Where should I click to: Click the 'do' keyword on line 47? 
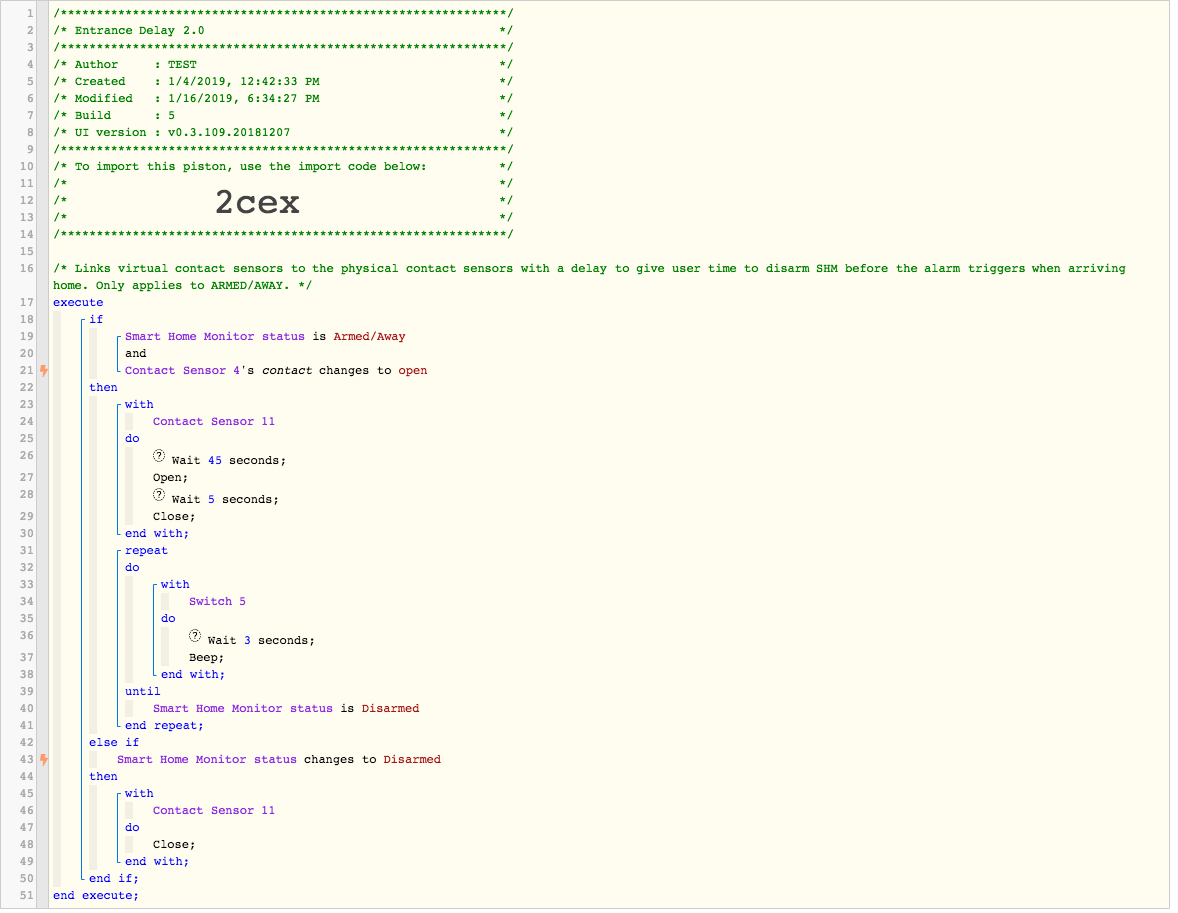pos(132,828)
